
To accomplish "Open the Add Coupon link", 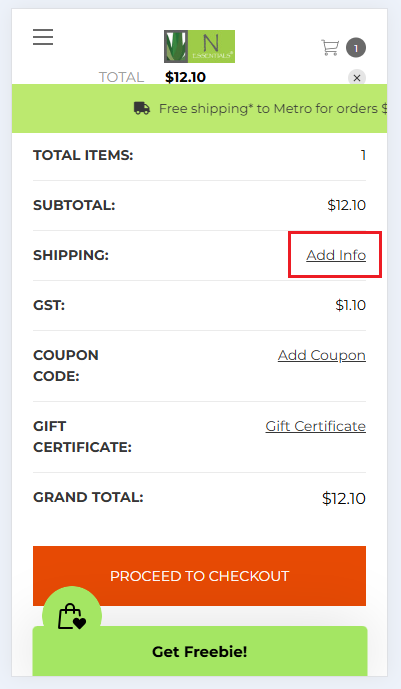I will pyautogui.click(x=322, y=355).
